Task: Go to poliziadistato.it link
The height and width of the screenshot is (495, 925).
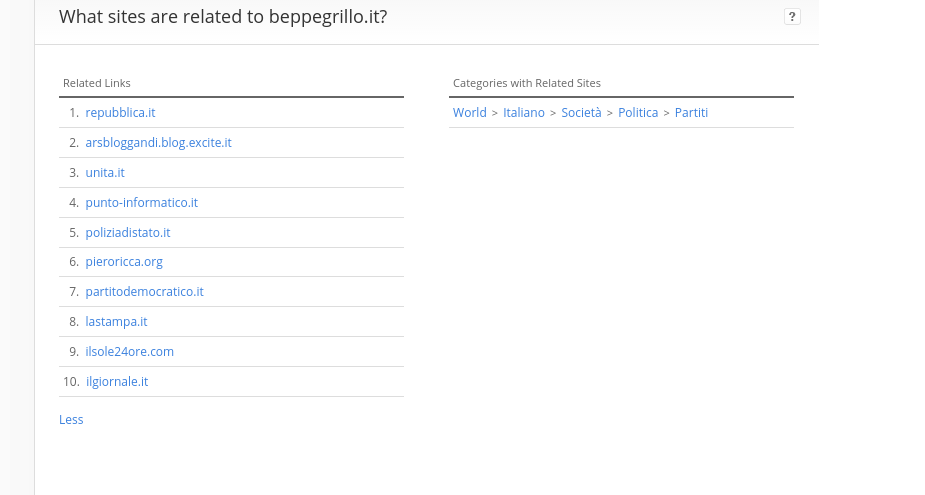Action: coord(127,232)
